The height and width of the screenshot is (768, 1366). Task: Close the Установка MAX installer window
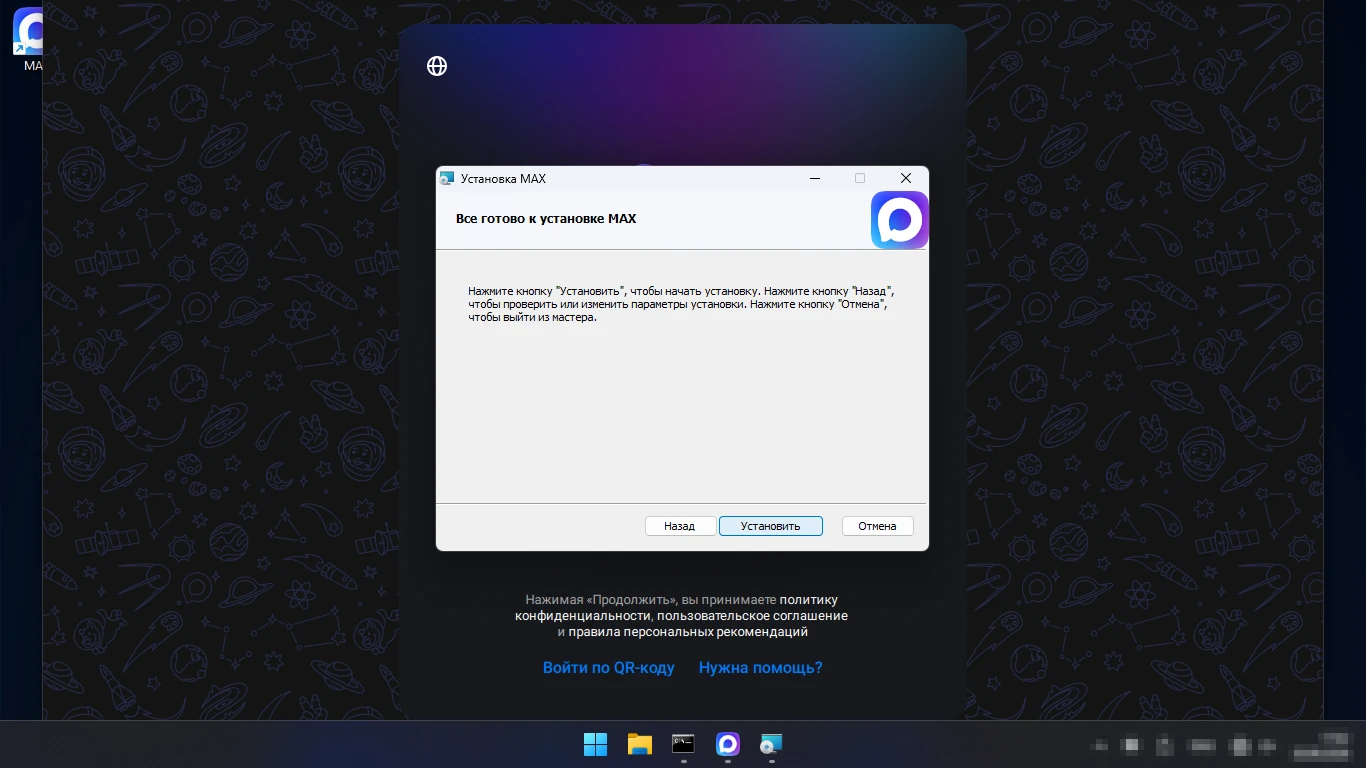[x=906, y=178]
